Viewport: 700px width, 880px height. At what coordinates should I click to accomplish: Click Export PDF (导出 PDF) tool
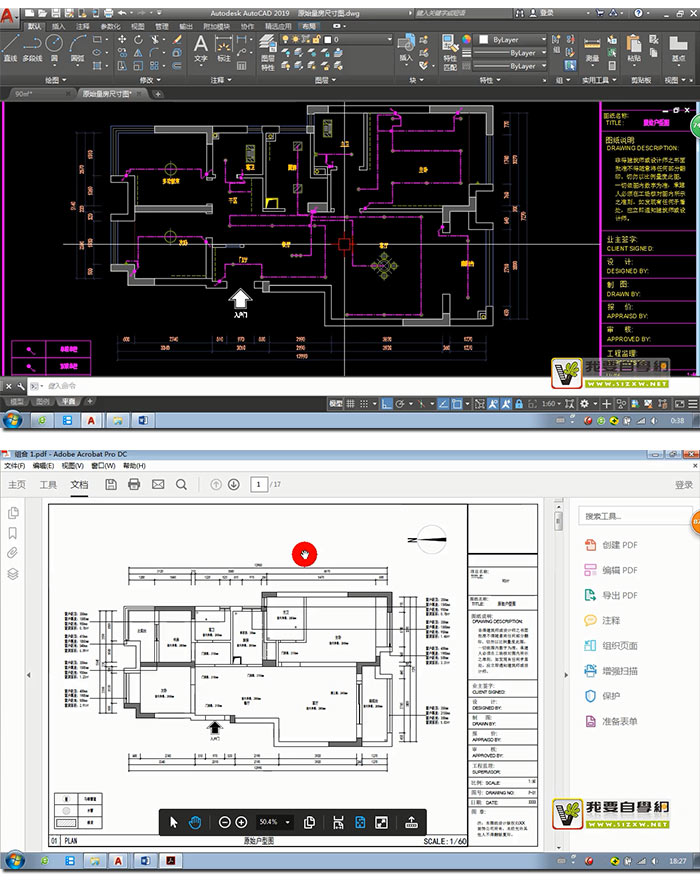click(x=611, y=595)
